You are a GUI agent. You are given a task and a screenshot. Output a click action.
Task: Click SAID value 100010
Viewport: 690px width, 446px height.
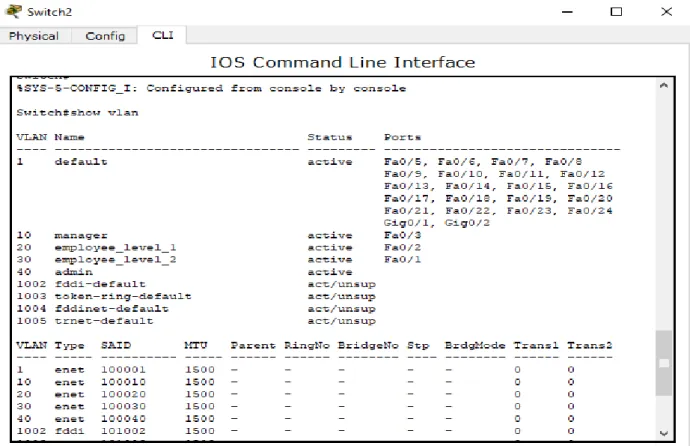click(x=123, y=382)
